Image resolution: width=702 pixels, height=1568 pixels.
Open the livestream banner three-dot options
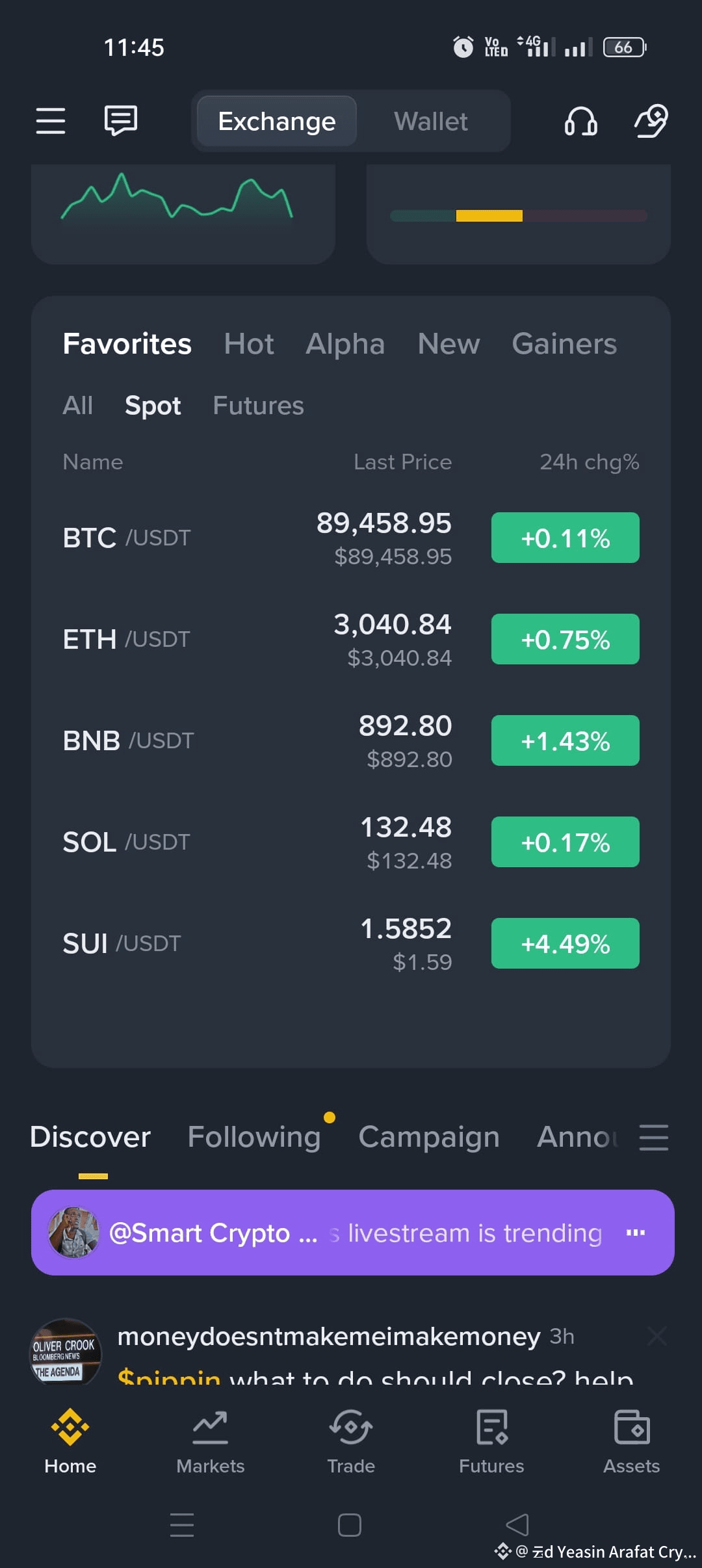coord(636,1233)
